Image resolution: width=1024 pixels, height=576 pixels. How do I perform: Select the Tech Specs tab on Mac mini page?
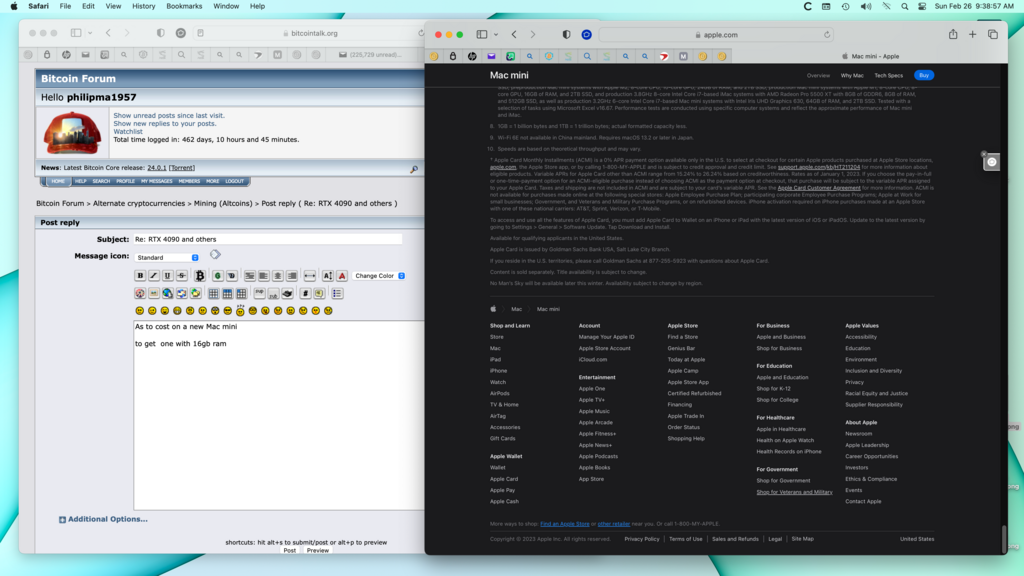[888, 76]
